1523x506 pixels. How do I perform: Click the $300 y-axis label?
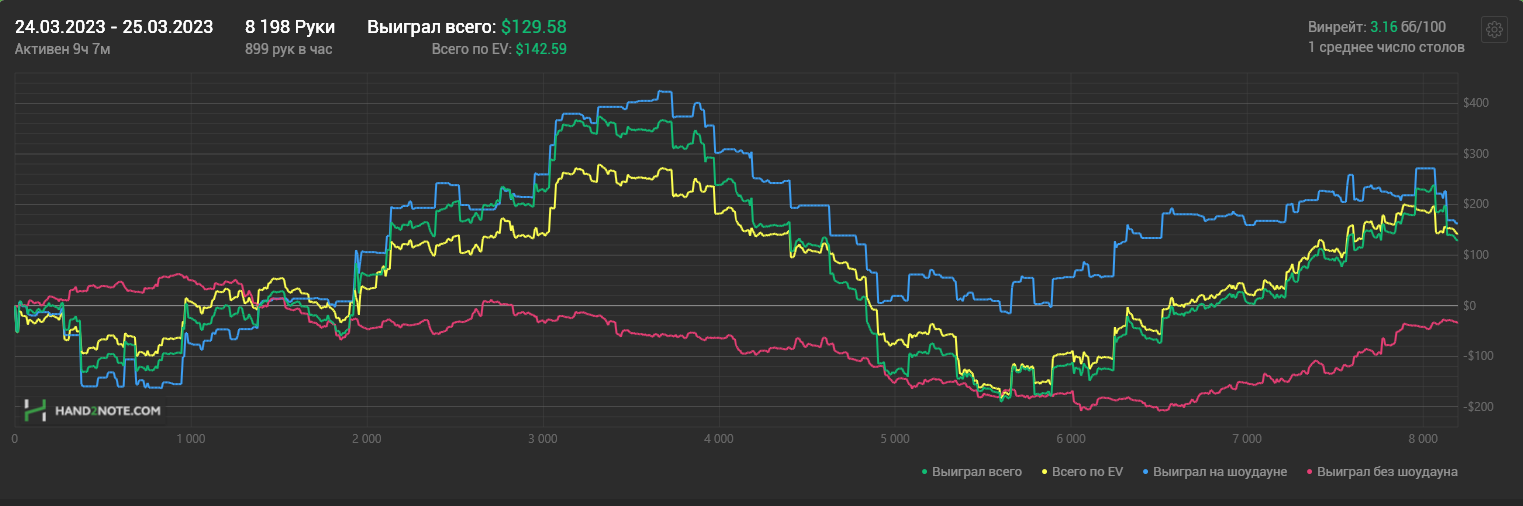pyautogui.click(x=1477, y=154)
